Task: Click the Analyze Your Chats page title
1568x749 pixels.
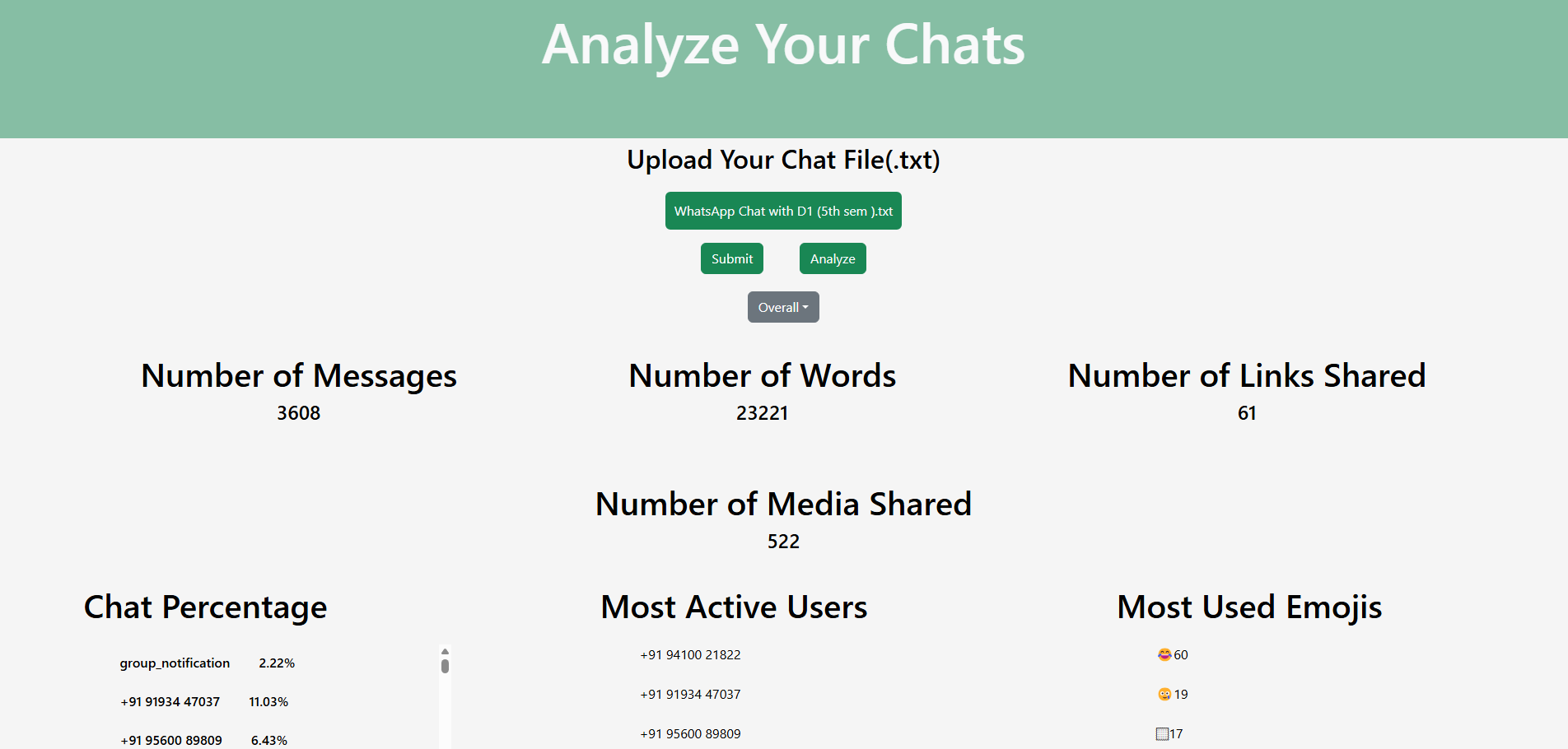Action: click(x=783, y=44)
